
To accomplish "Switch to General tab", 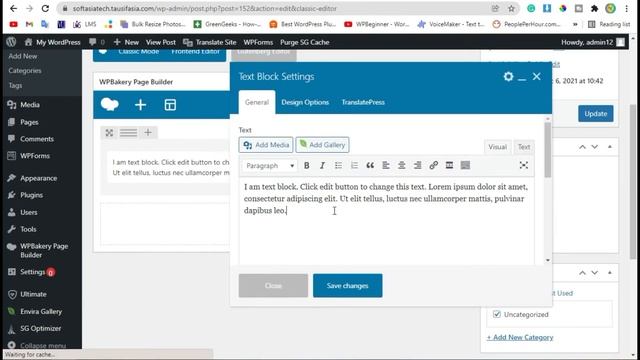I will coord(257,102).
